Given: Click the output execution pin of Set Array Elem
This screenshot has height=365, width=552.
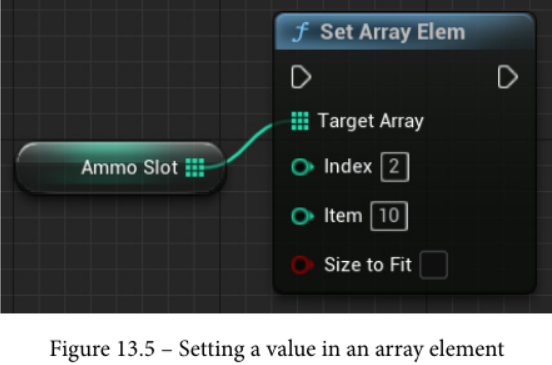Looking at the screenshot, I should click(508, 77).
